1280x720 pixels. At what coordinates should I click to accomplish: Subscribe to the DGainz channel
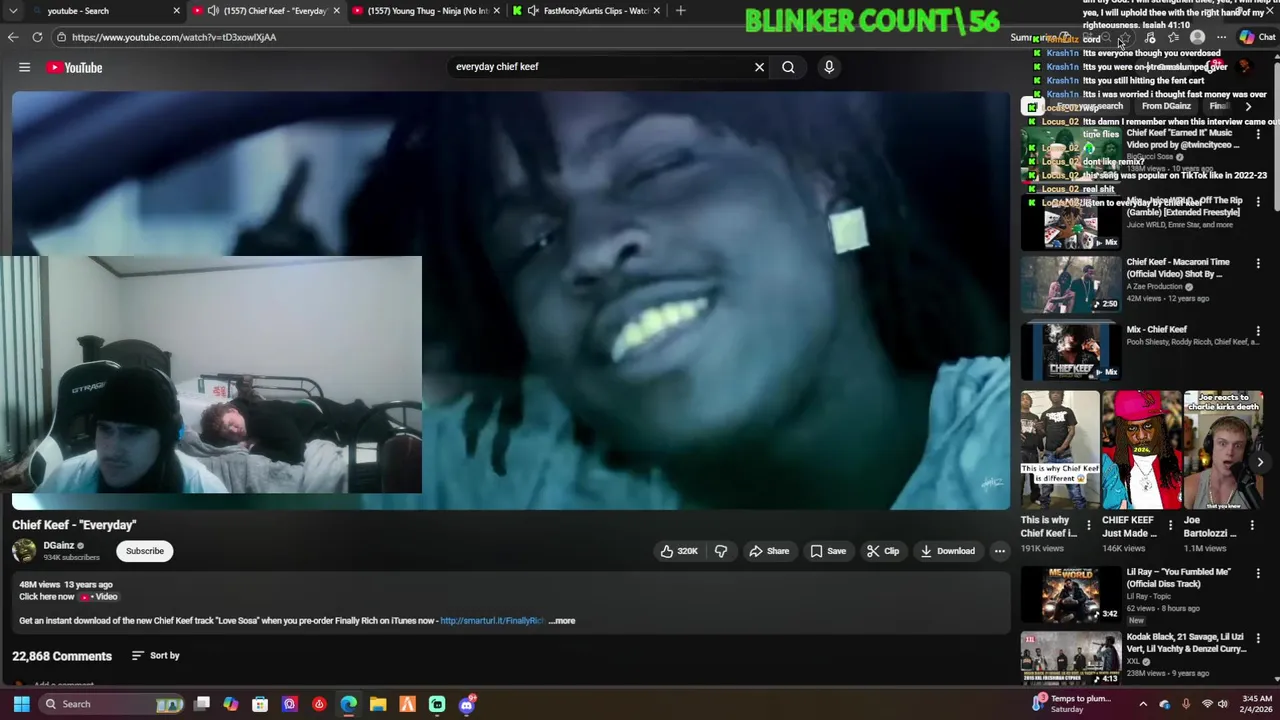tap(144, 551)
